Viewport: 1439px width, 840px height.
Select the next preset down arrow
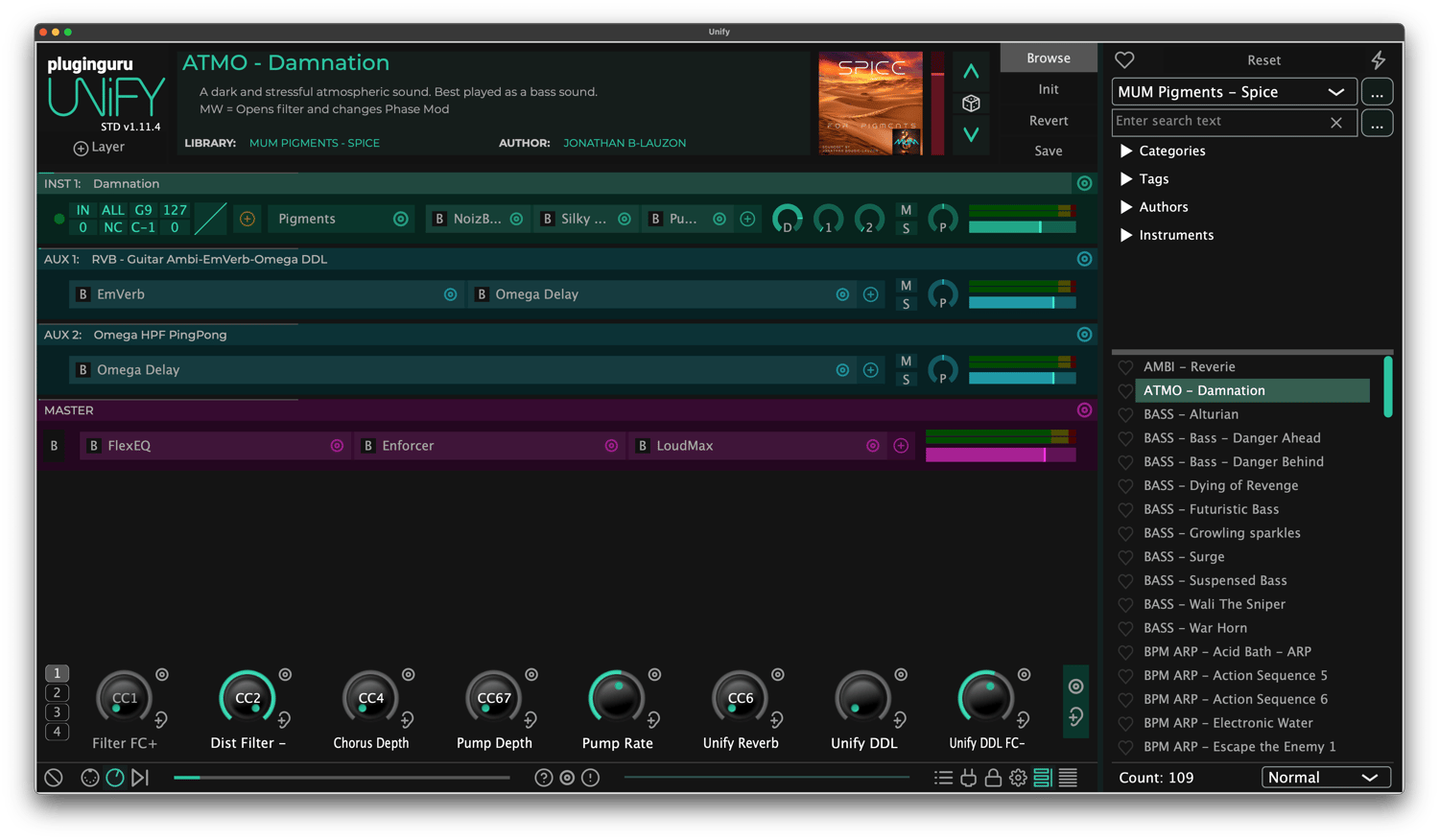(971, 134)
